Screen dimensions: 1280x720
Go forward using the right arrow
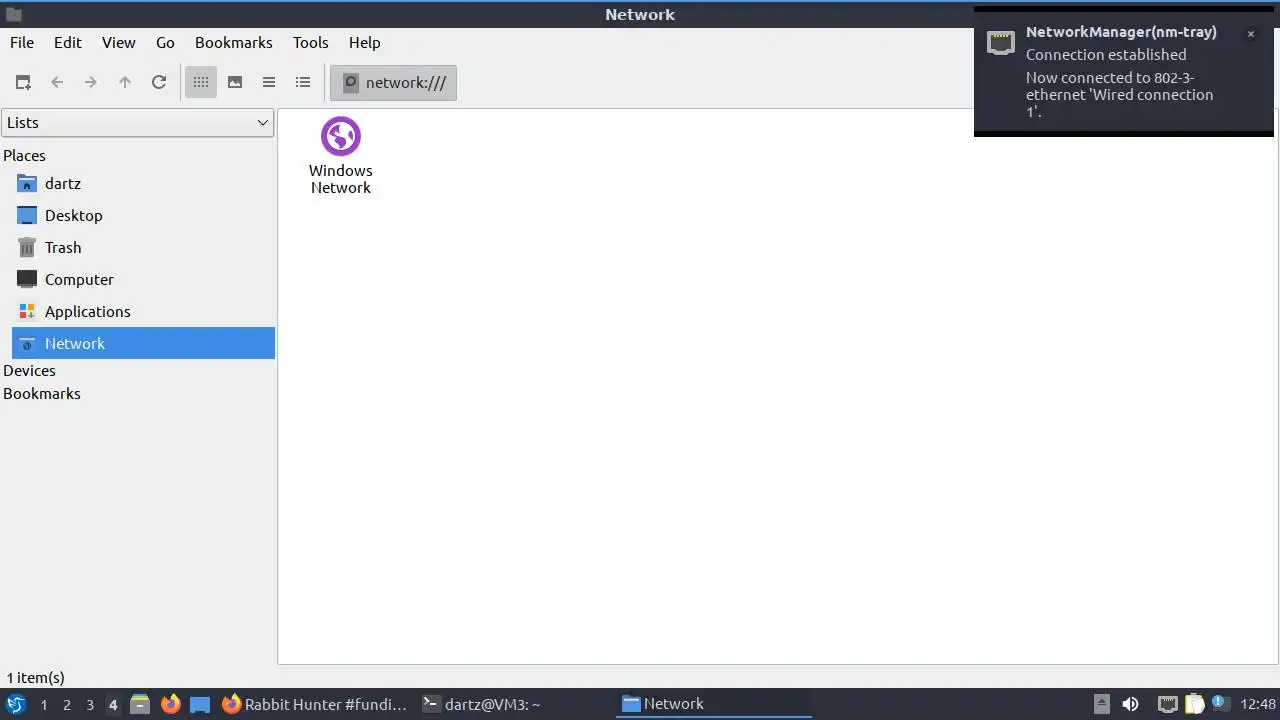[91, 82]
